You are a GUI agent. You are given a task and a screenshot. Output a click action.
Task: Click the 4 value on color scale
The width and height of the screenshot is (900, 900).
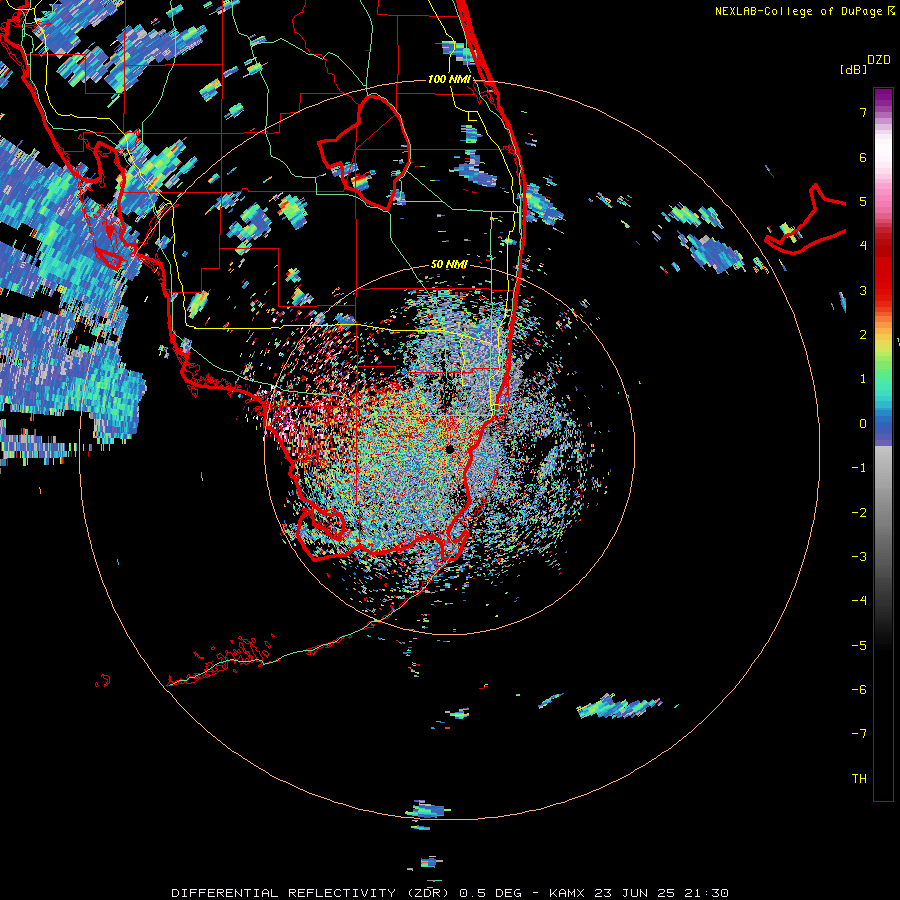tap(863, 246)
